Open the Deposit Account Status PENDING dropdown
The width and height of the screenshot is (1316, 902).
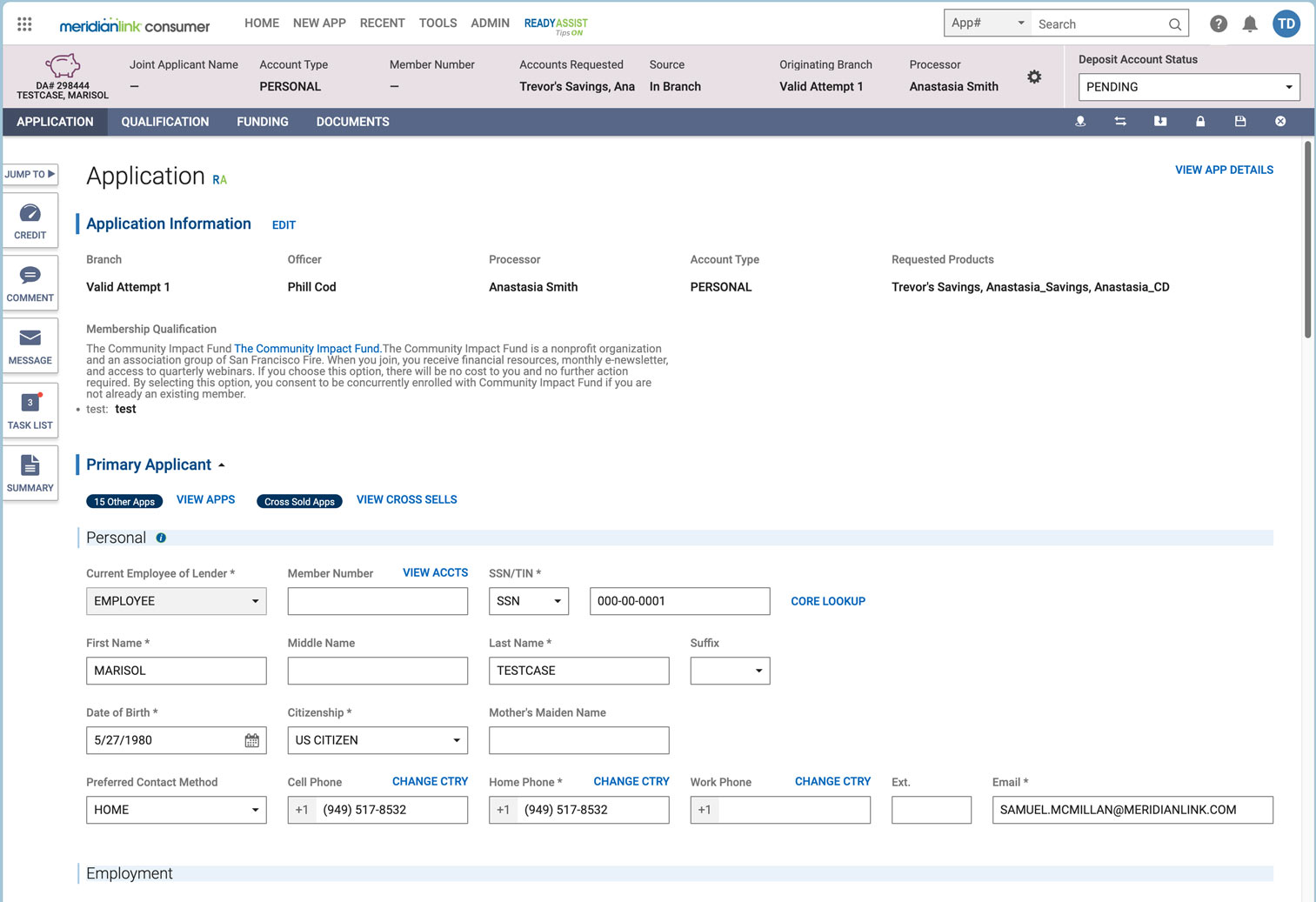pyautogui.click(x=1188, y=87)
